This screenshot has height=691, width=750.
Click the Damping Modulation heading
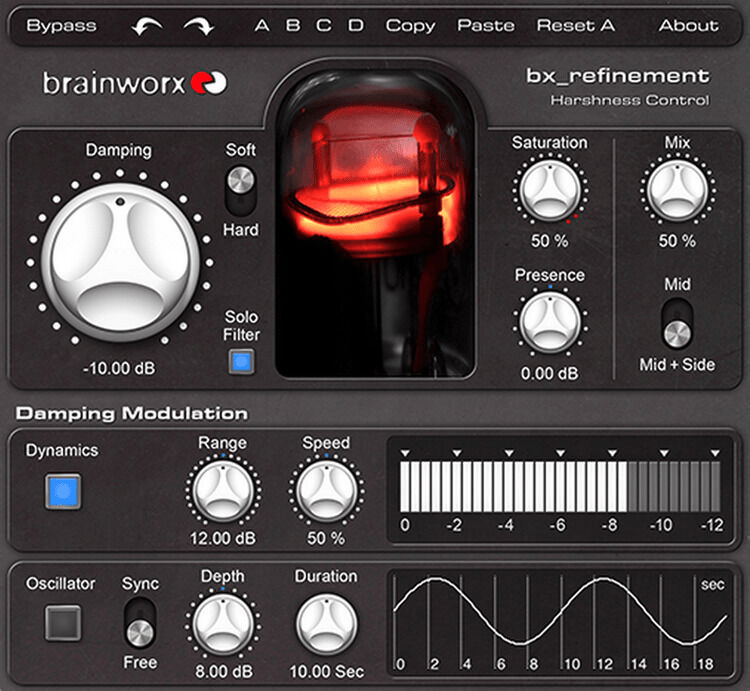[132, 414]
